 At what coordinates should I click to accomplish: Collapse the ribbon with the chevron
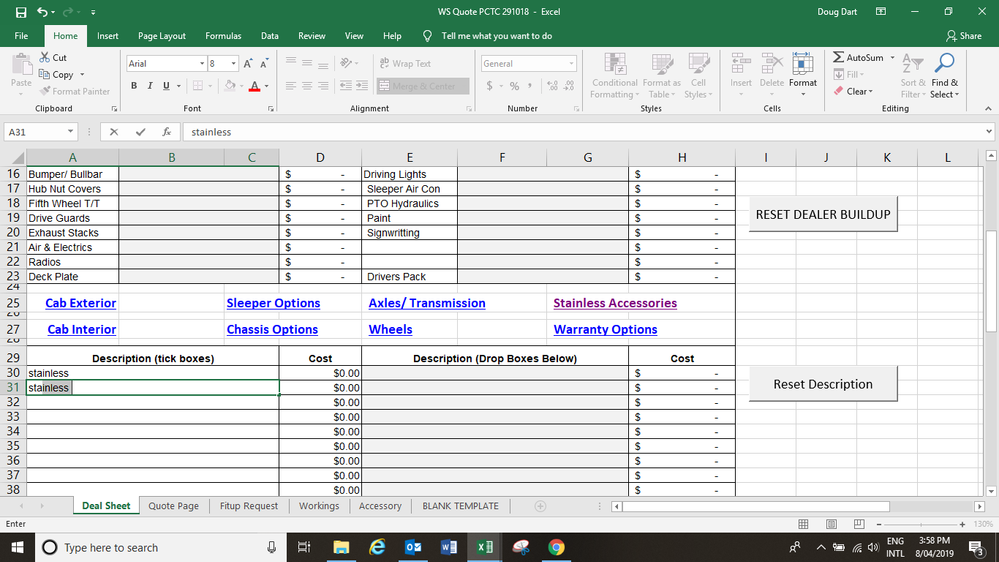[988, 108]
